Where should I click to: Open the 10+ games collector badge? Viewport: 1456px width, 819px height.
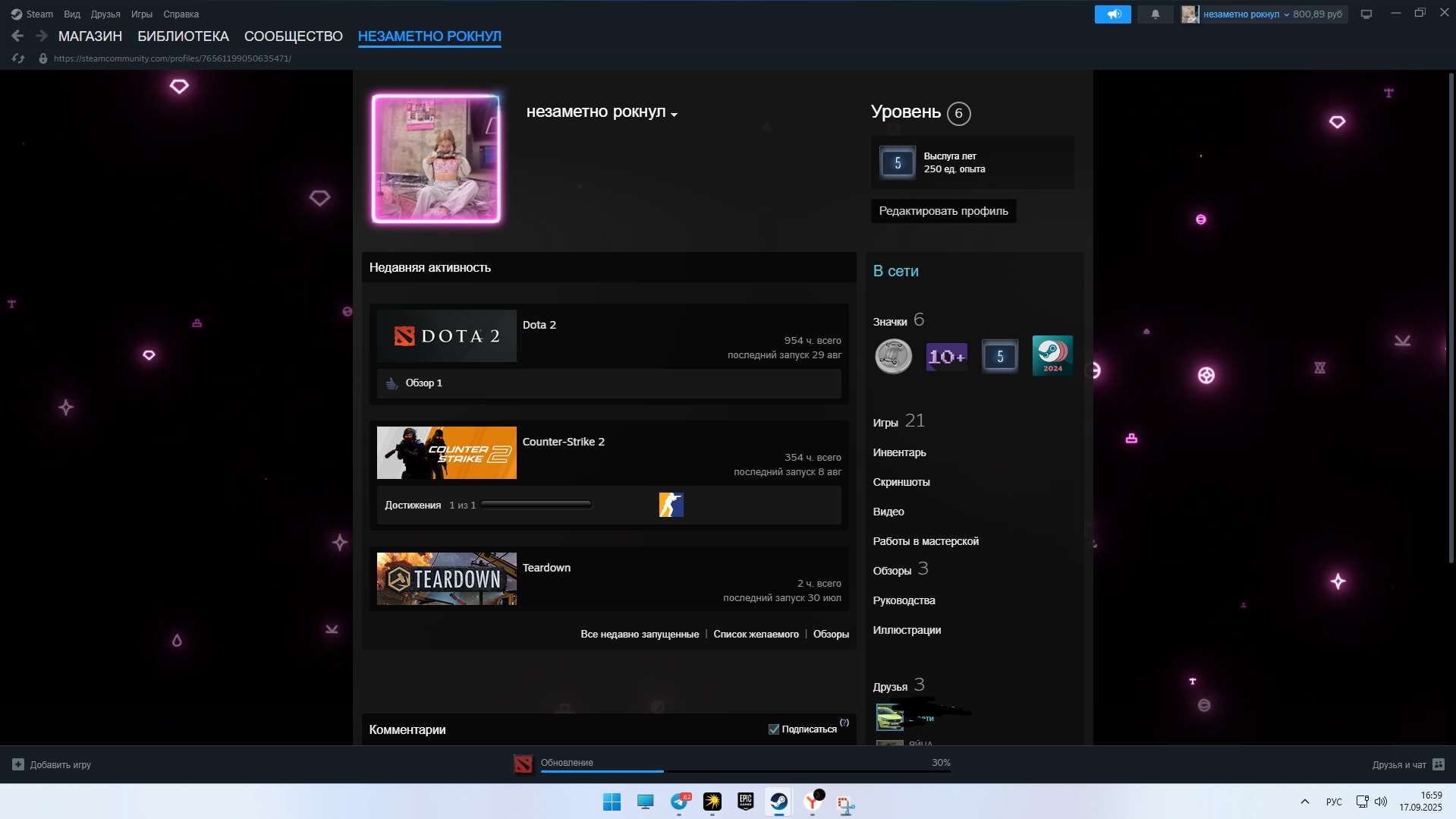click(946, 356)
